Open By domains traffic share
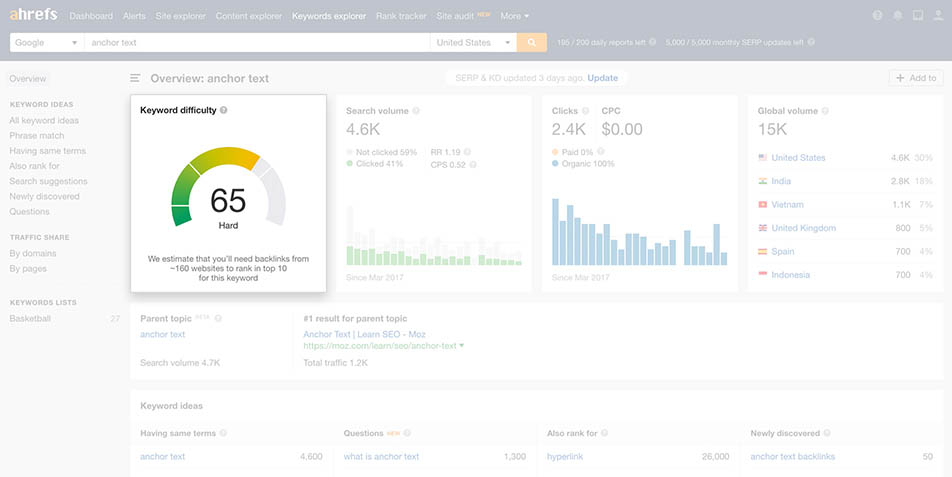952x477 pixels. point(33,254)
